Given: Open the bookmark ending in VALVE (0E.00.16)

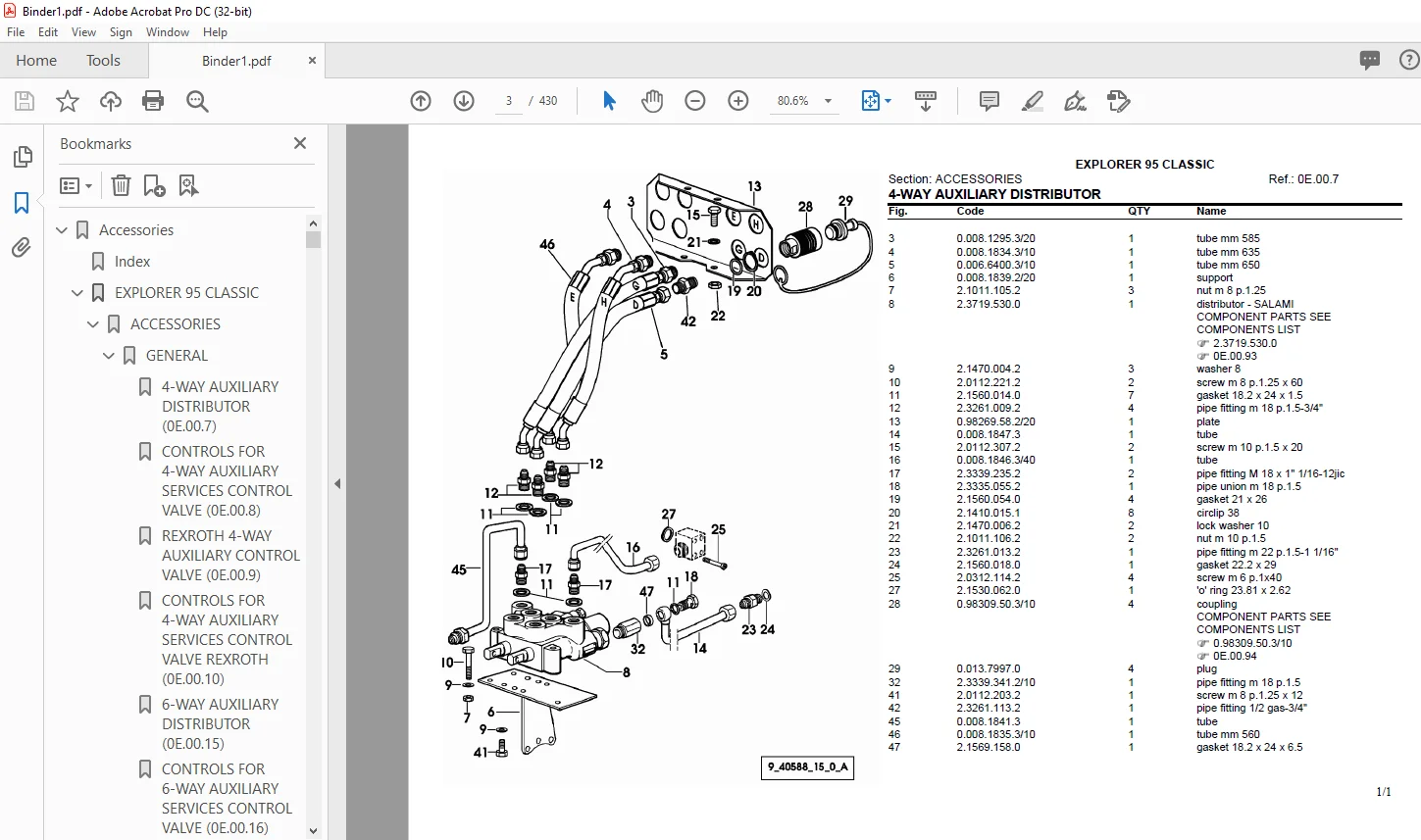Looking at the screenshot, I should tap(227, 799).
